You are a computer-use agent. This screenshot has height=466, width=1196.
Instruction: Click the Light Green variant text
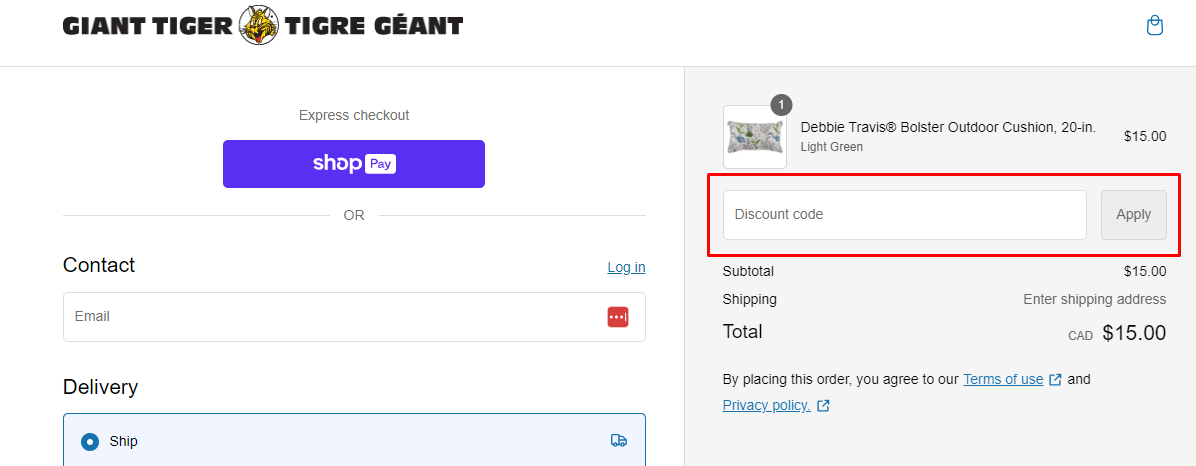831,147
